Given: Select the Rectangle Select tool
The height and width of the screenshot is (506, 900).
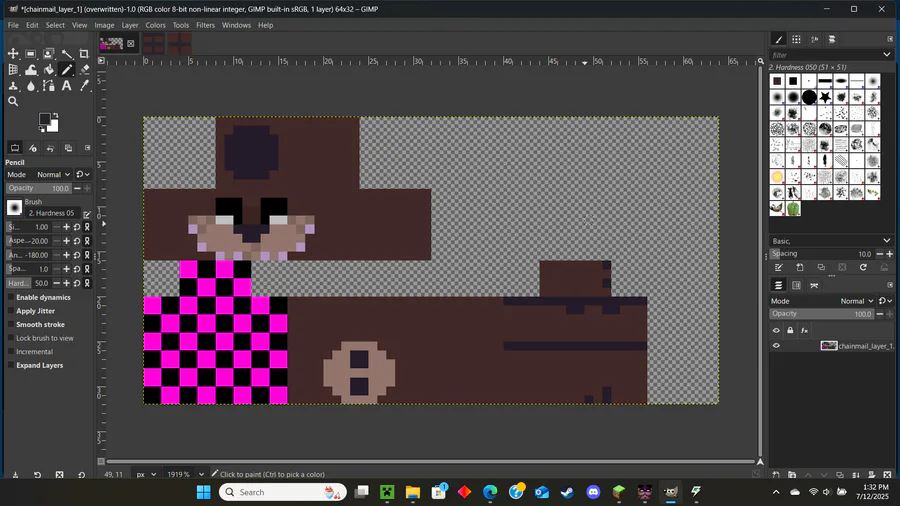Looking at the screenshot, I should coord(30,54).
